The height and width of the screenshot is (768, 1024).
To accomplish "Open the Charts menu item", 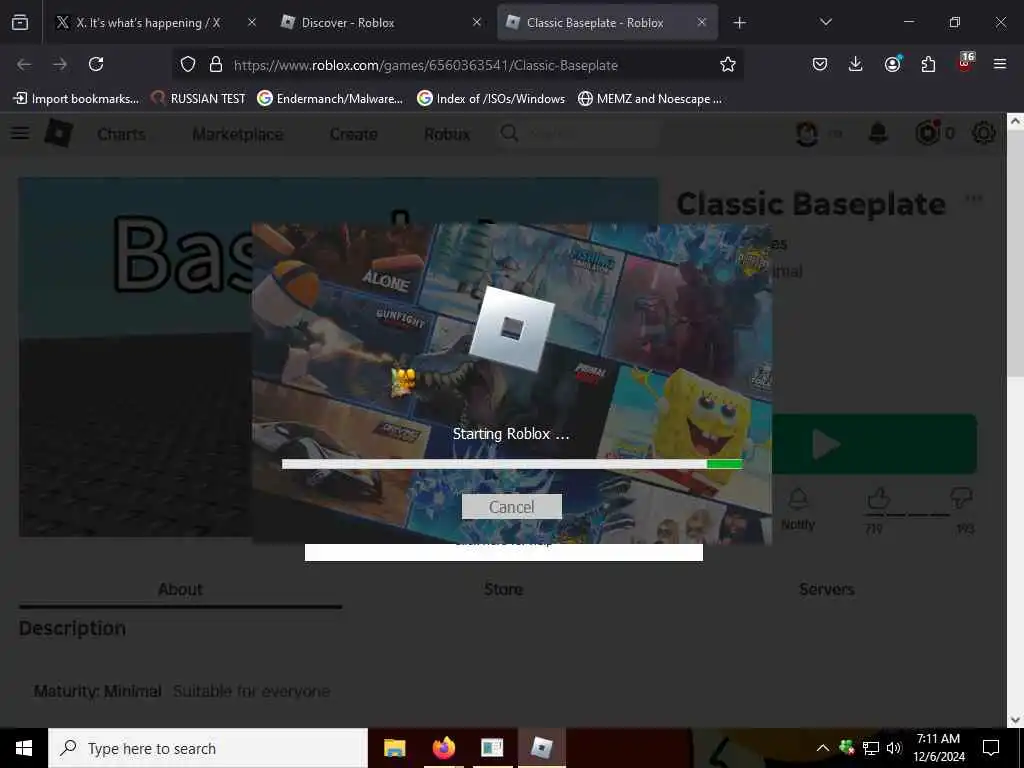I will (121, 134).
